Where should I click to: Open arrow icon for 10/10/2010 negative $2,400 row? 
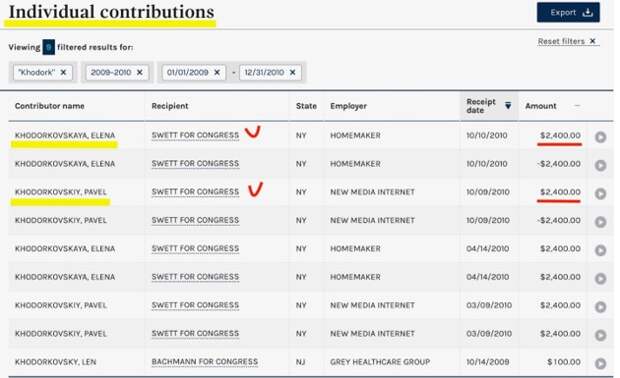(x=601, y=165)
